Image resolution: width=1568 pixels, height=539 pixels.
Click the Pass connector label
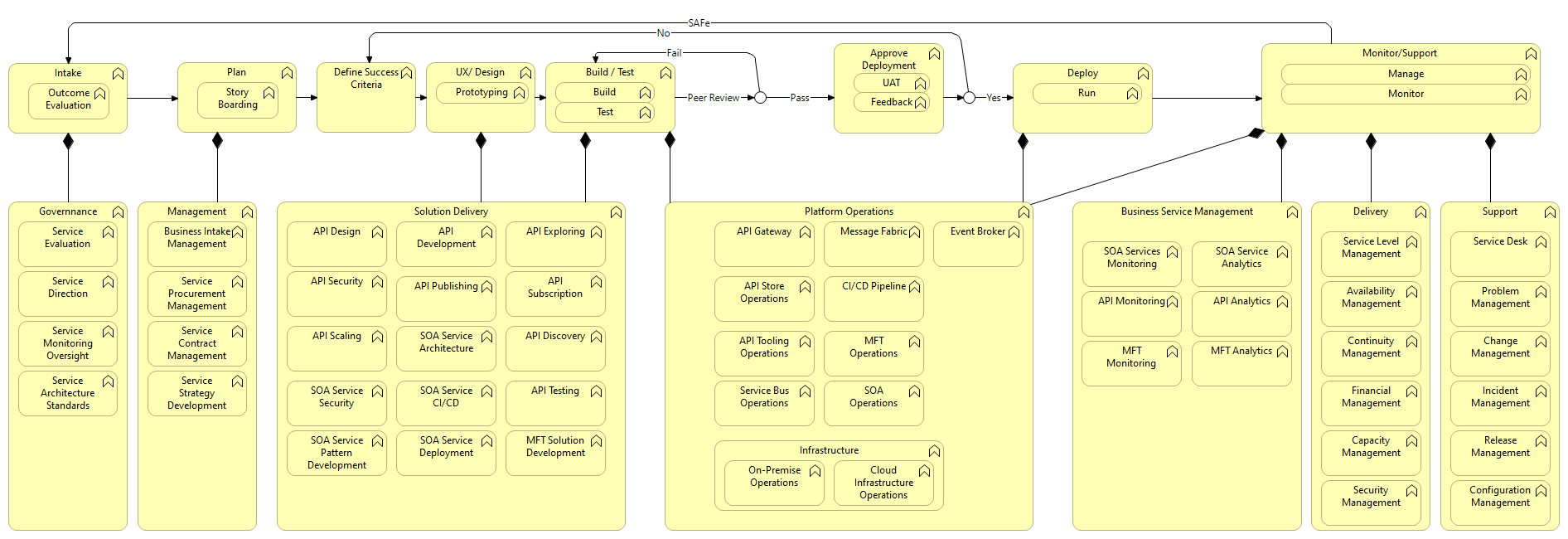(799, 98)
